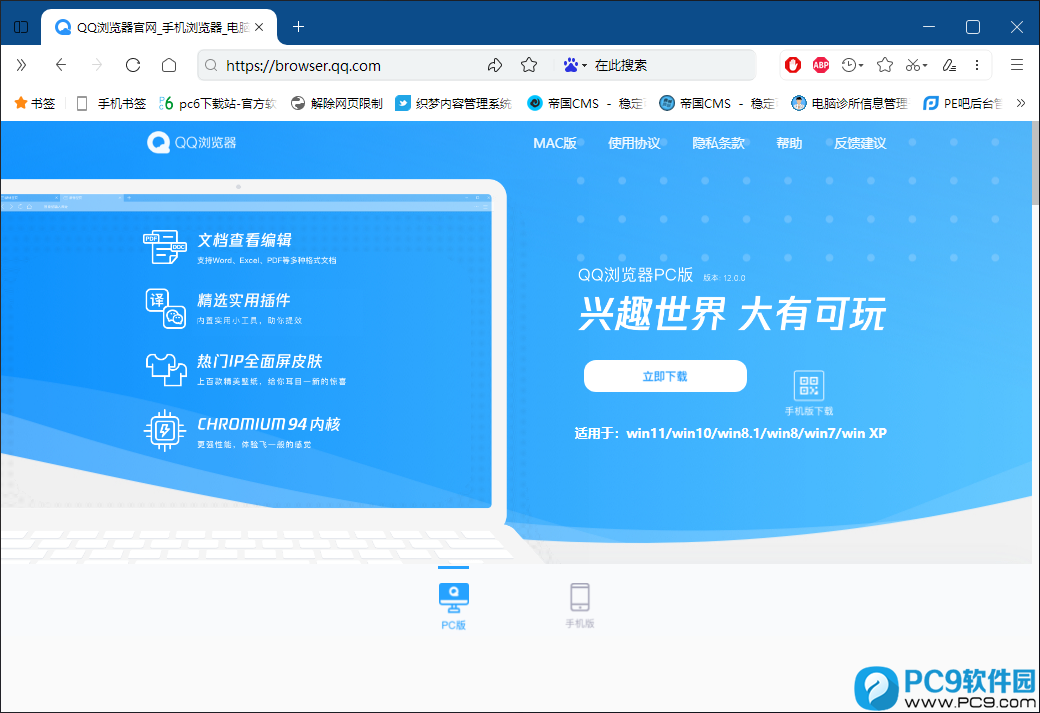Screen dimensions: 1040x713
Task: Open 解除网页限制 bookmark
Action: (337, 103)
